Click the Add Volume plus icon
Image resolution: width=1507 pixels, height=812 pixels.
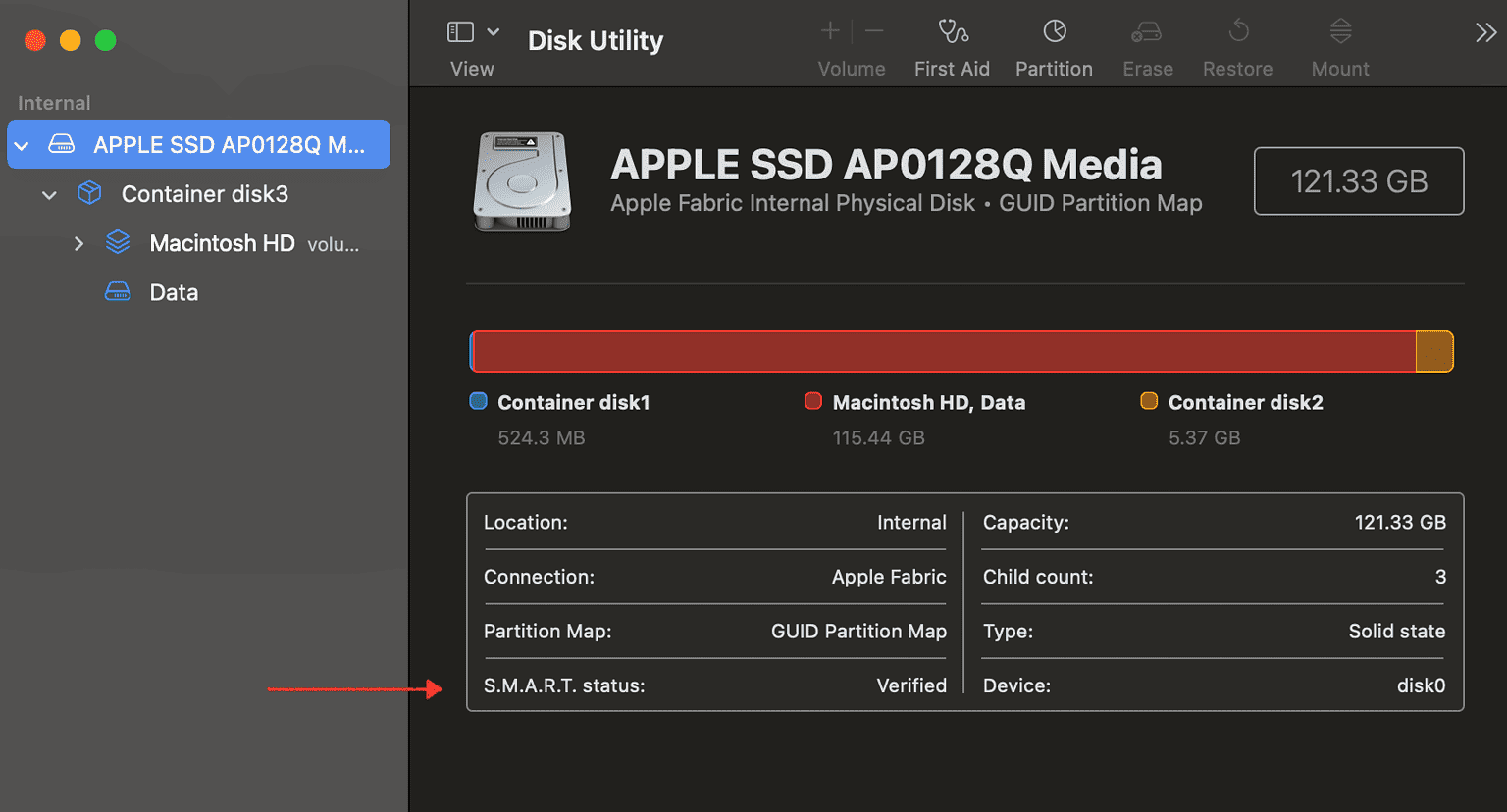tap(829, 30)
